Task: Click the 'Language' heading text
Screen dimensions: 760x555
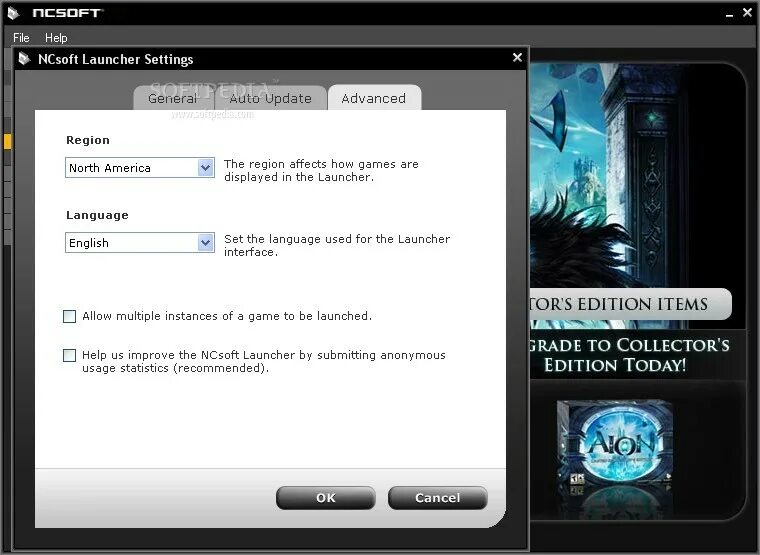Action: (97, 215)
